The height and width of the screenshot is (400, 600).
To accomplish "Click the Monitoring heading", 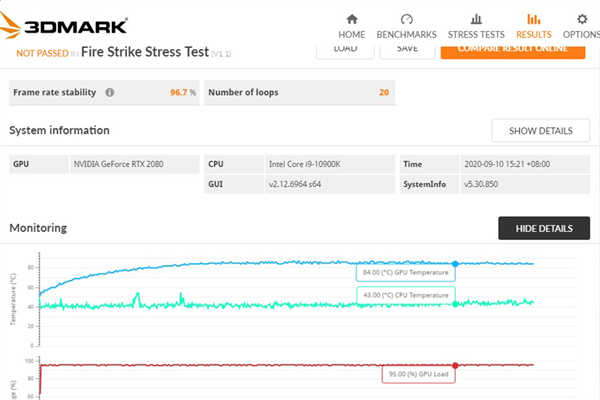I will [x=38, y=228].
